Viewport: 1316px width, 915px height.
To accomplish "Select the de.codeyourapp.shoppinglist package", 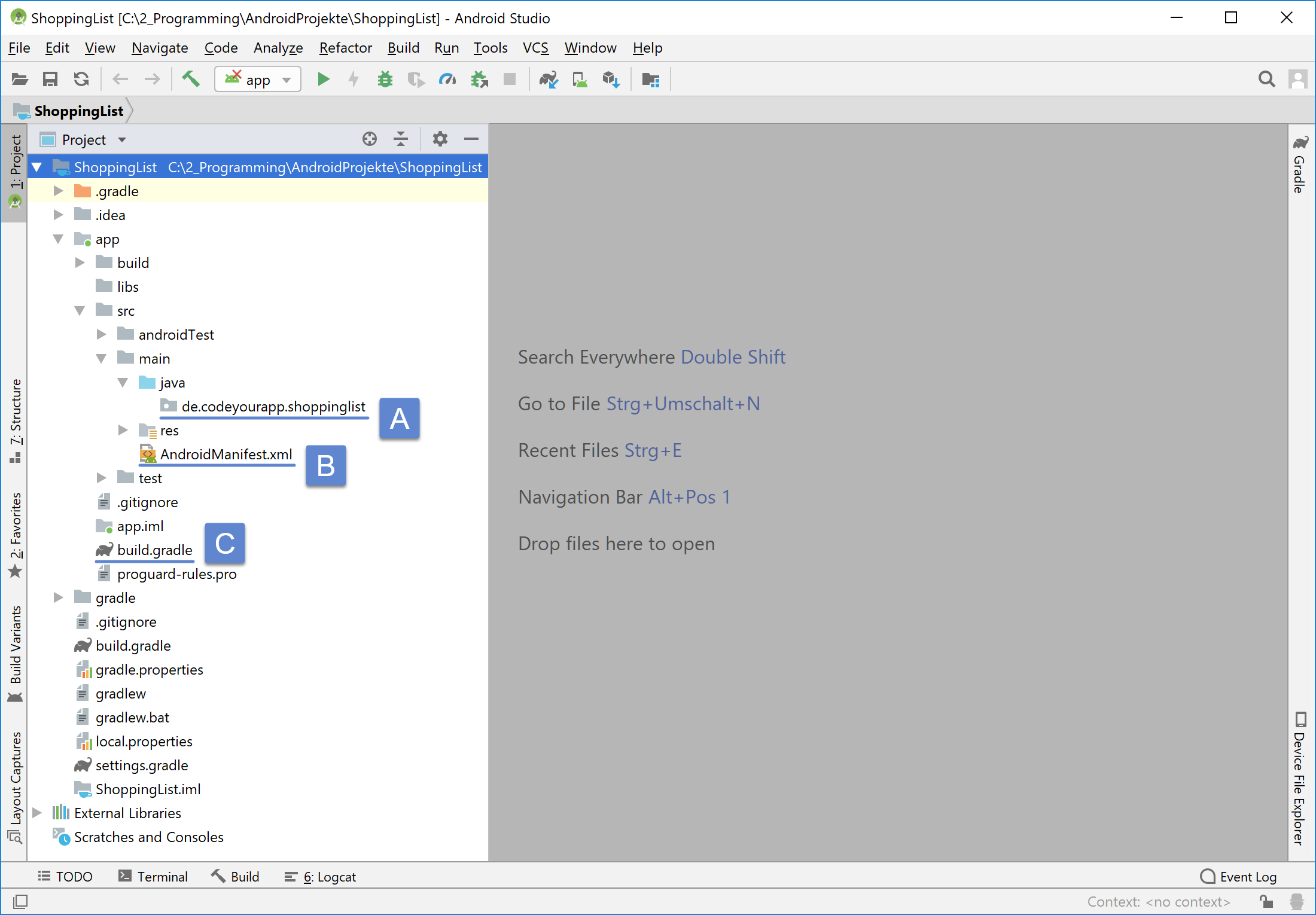I will (273, 407).
